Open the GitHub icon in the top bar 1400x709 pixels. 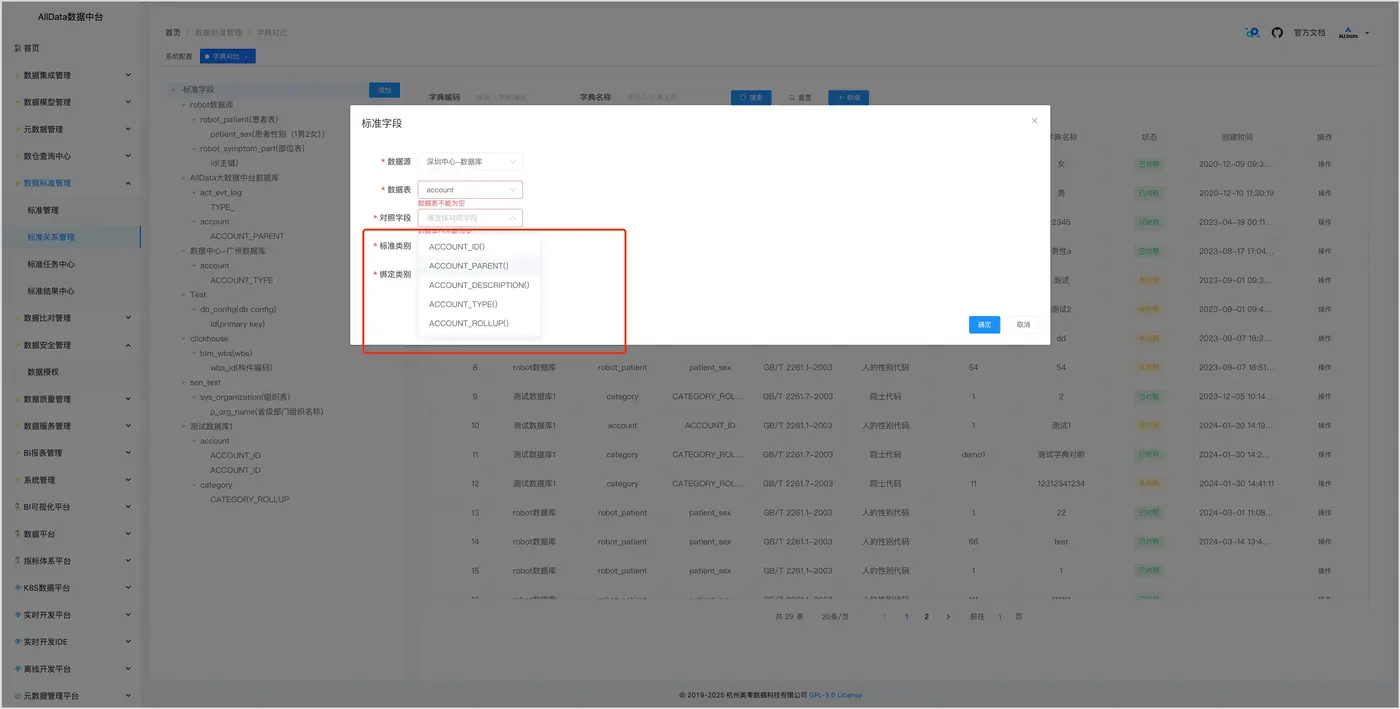(x=1277, y=32)
